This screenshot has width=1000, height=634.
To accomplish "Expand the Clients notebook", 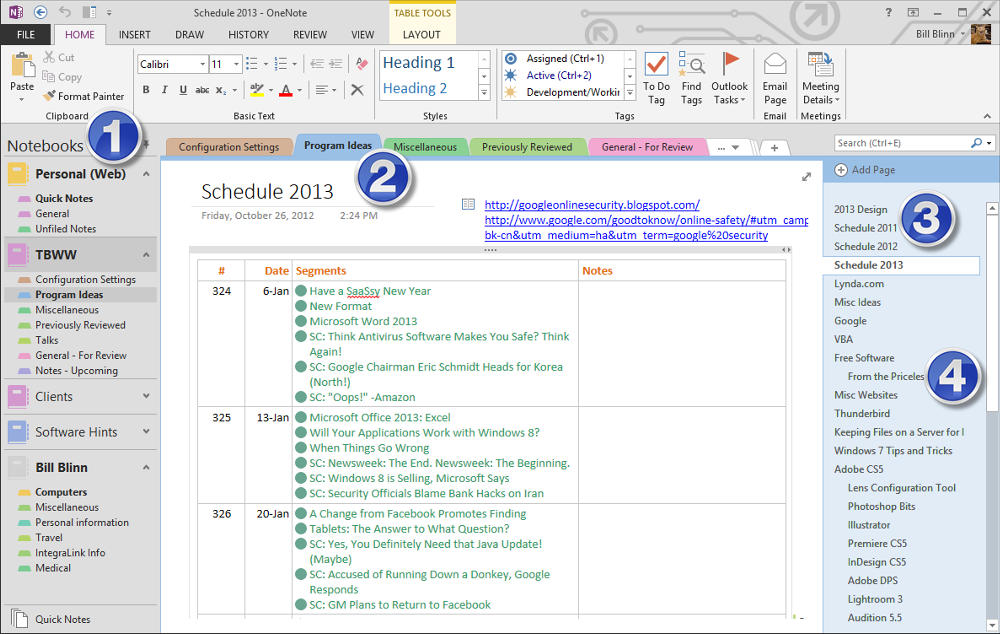I will coord(146,396).
